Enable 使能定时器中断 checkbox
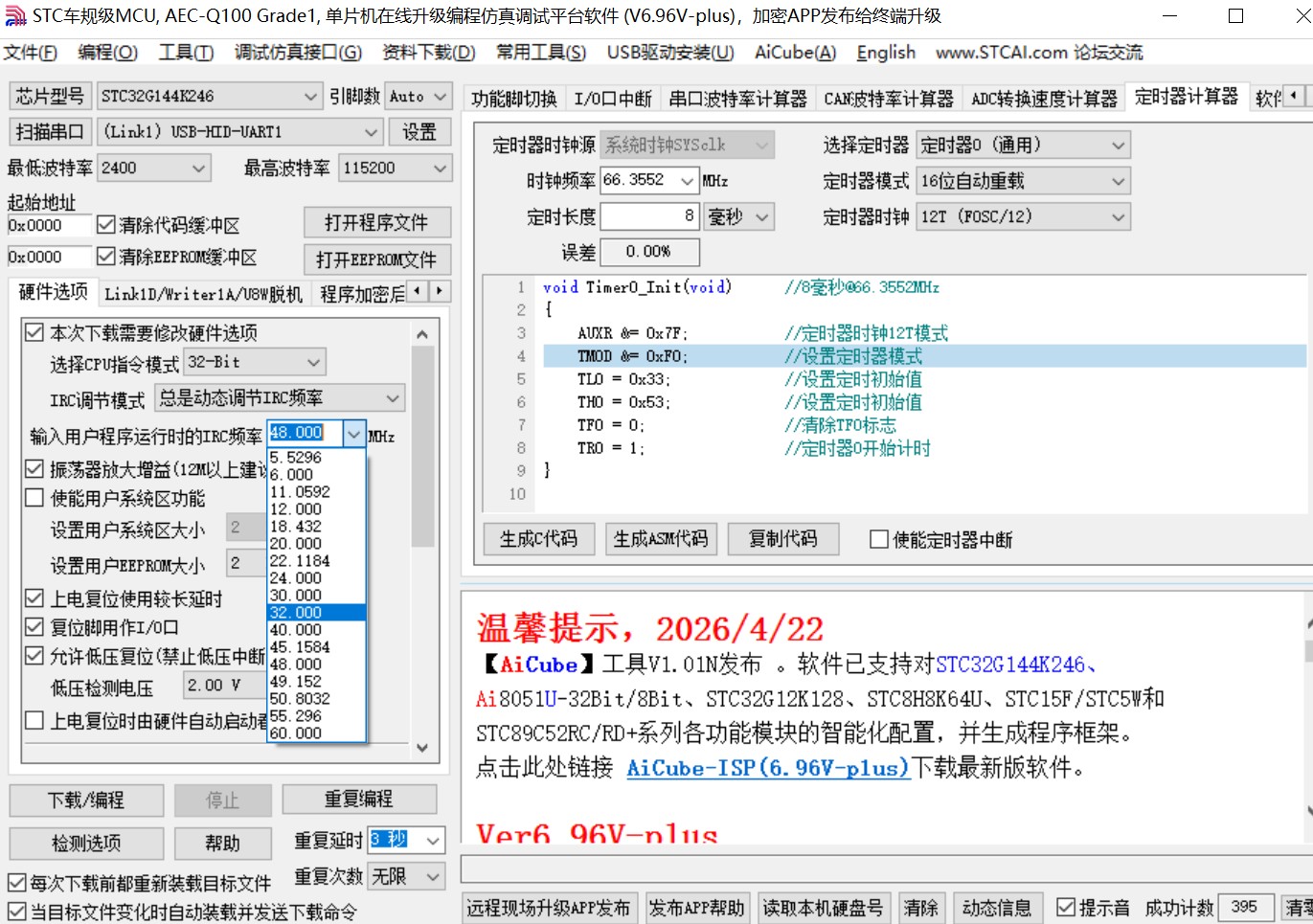This screenshot has height=924, width=1313. [x=879, y=539]
